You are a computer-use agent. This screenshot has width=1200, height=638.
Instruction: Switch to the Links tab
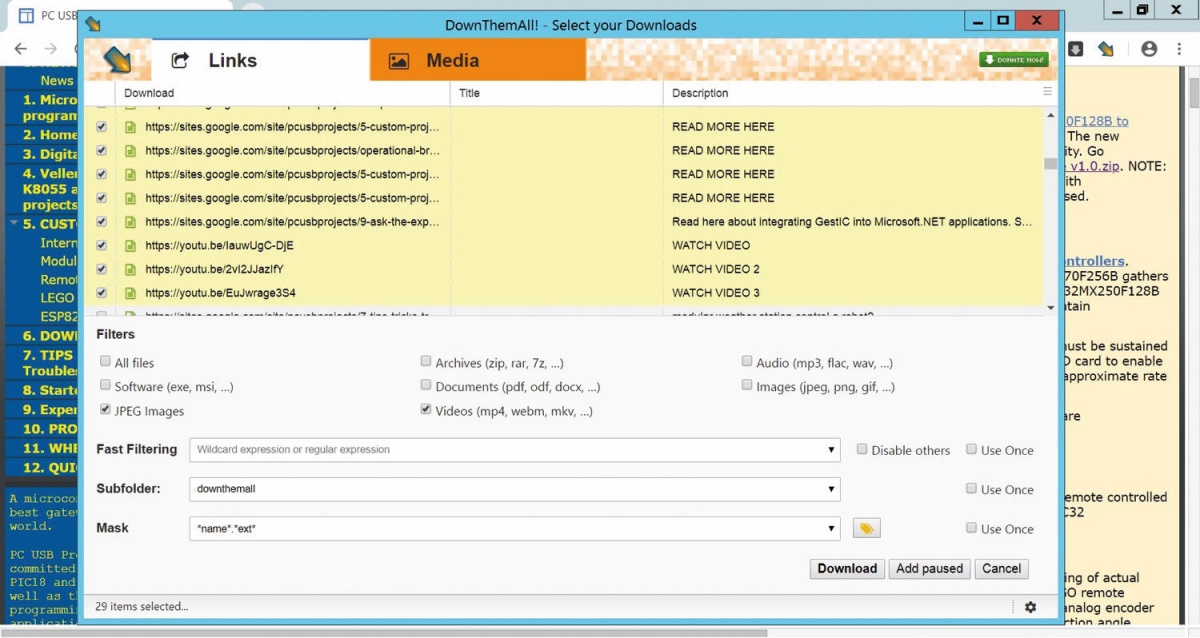click(x=261, y=60)
